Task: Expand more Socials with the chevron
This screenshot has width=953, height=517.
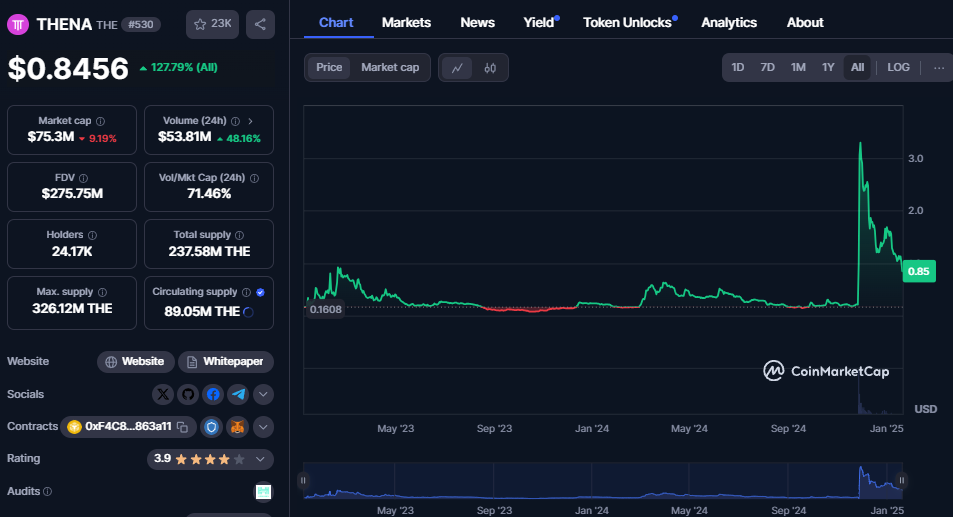Action: point(263,394)
